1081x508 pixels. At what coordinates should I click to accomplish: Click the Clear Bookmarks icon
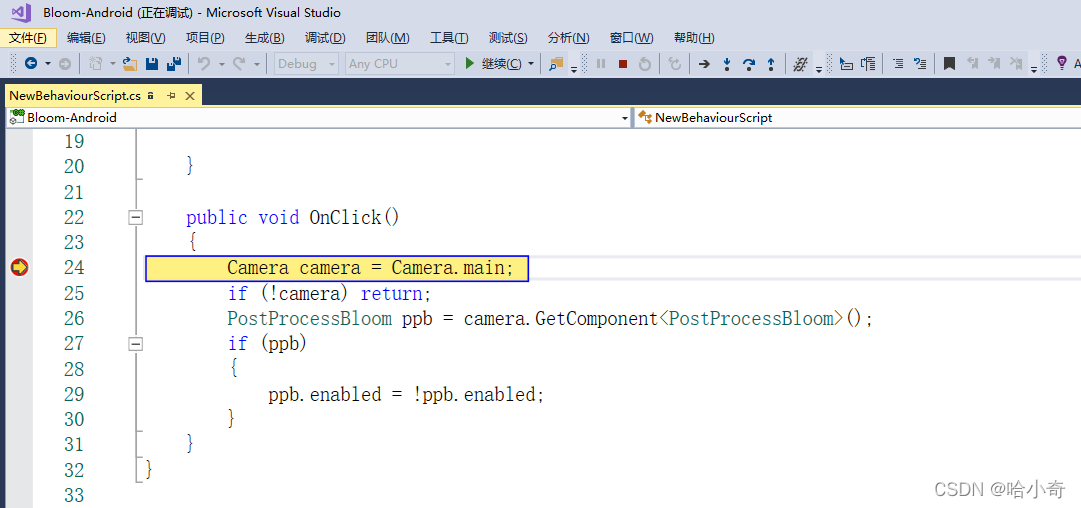pos(1016,63)
